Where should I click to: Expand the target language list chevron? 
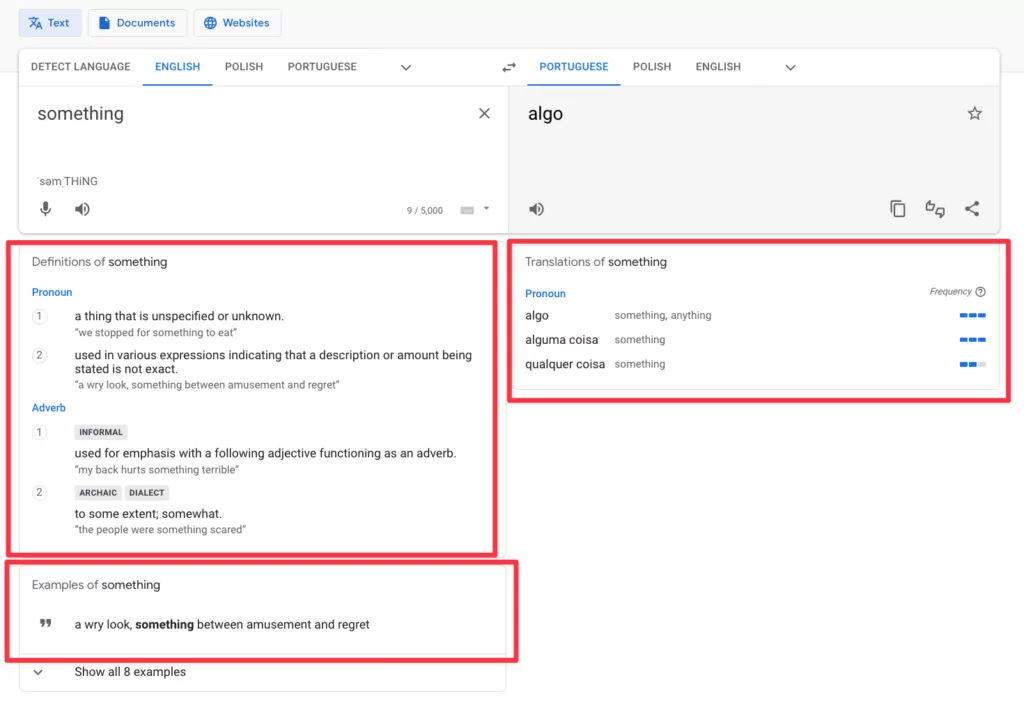[790, 67]
